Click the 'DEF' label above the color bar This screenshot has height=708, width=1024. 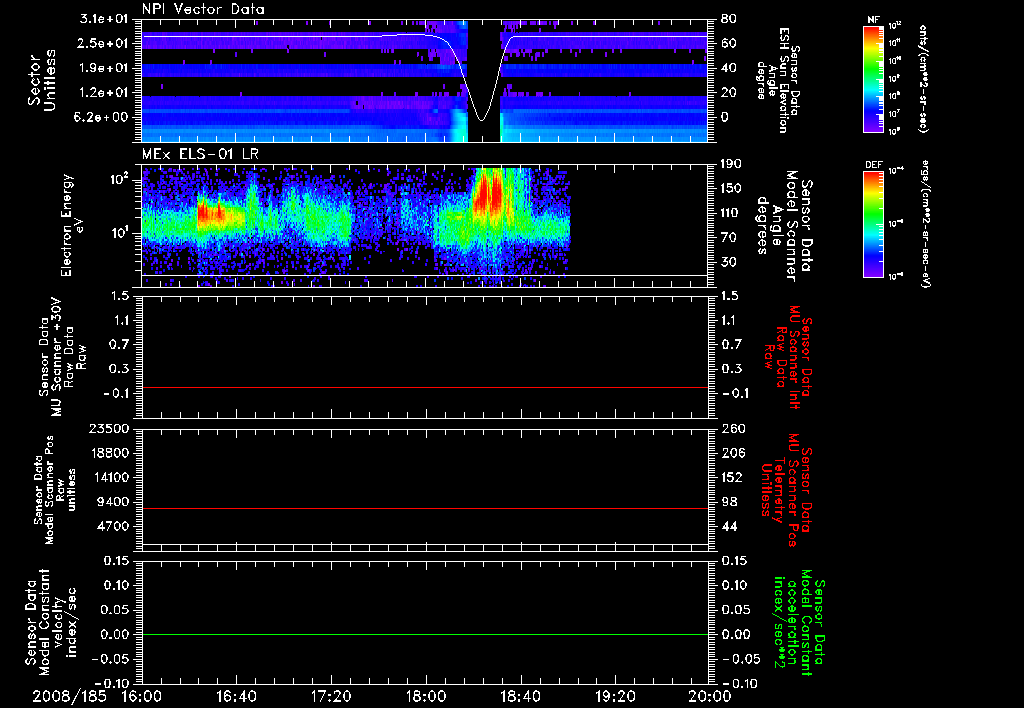click(874, 165)
